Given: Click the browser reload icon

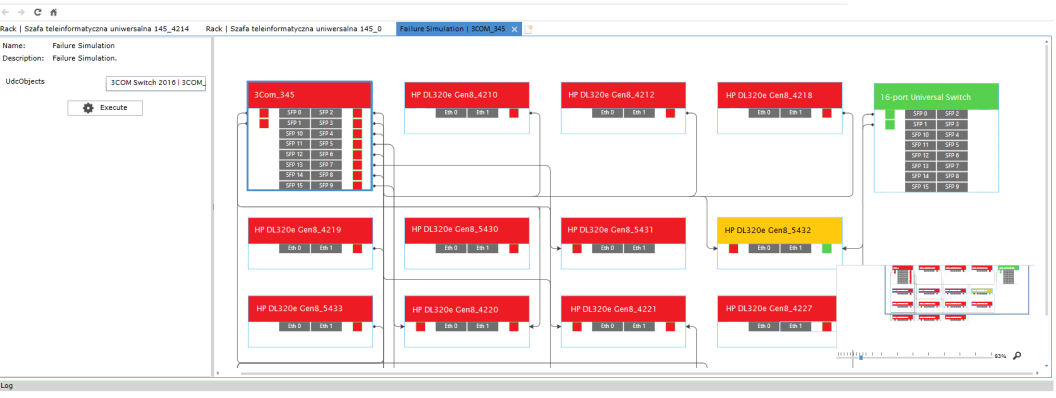Looking at the screenshot, I should click(38, 12).
